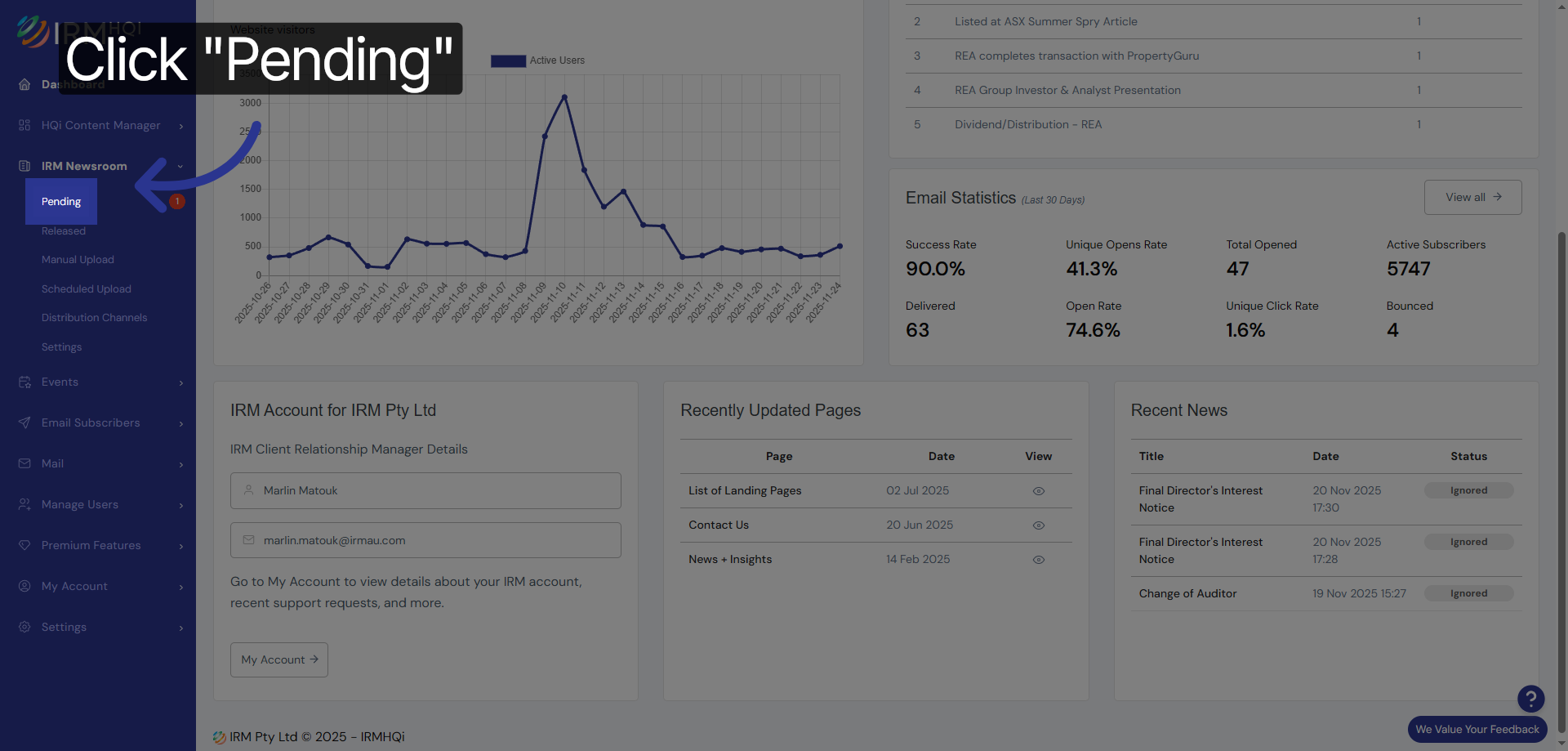1568x751 pixels.
Task: Click the Premium Features diamond icon
Action: (x=24, y=545)
